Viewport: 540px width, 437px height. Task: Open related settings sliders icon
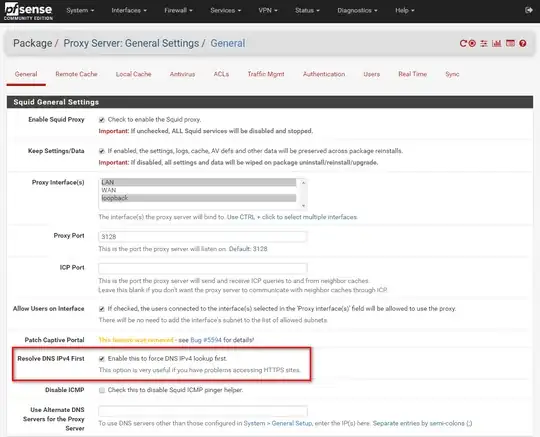484,43
